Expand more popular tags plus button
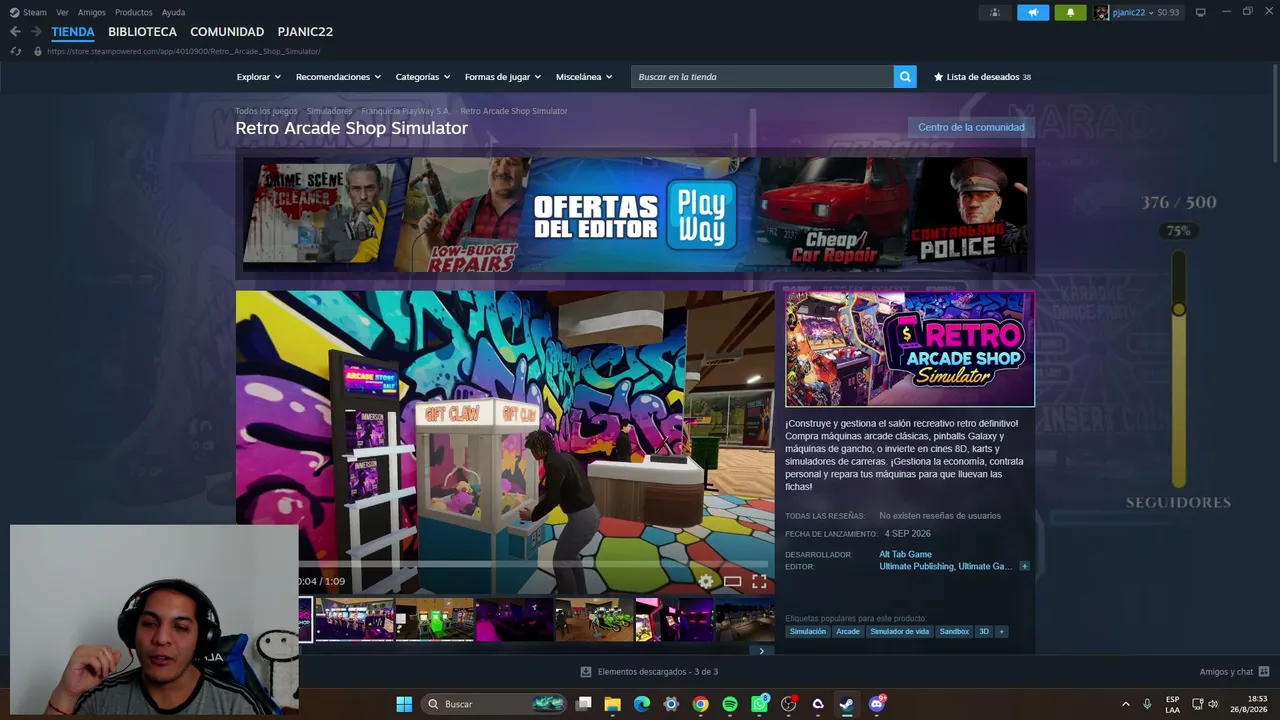This screenshot has height=720, width=1280. [x=1001, y=632]
